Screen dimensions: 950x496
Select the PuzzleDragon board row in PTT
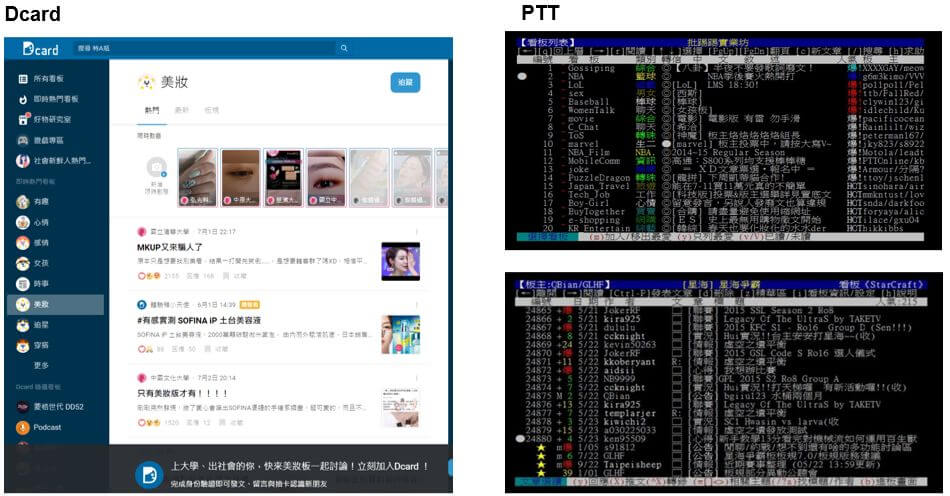[x=721, y=178]
